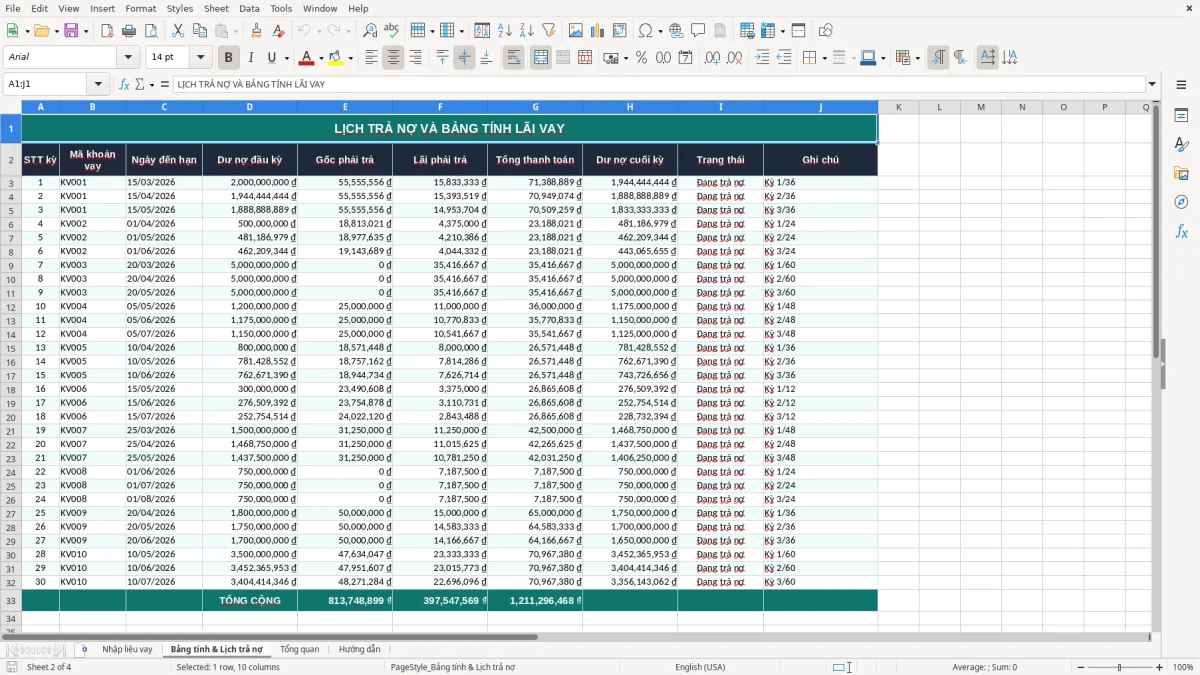Open the Data menu
The image size is (1200, 675).
pos(249,8)
